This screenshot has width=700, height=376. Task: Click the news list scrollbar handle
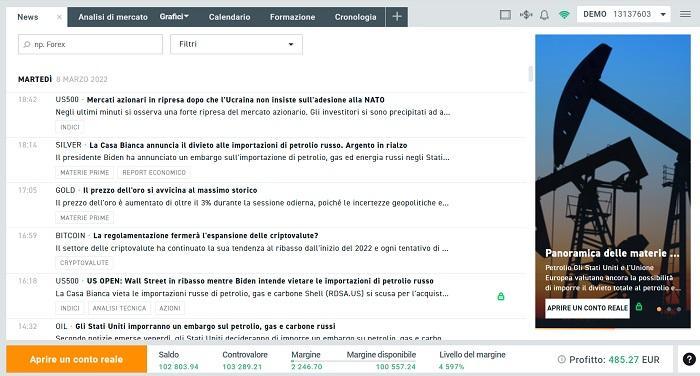pos(530,74)
